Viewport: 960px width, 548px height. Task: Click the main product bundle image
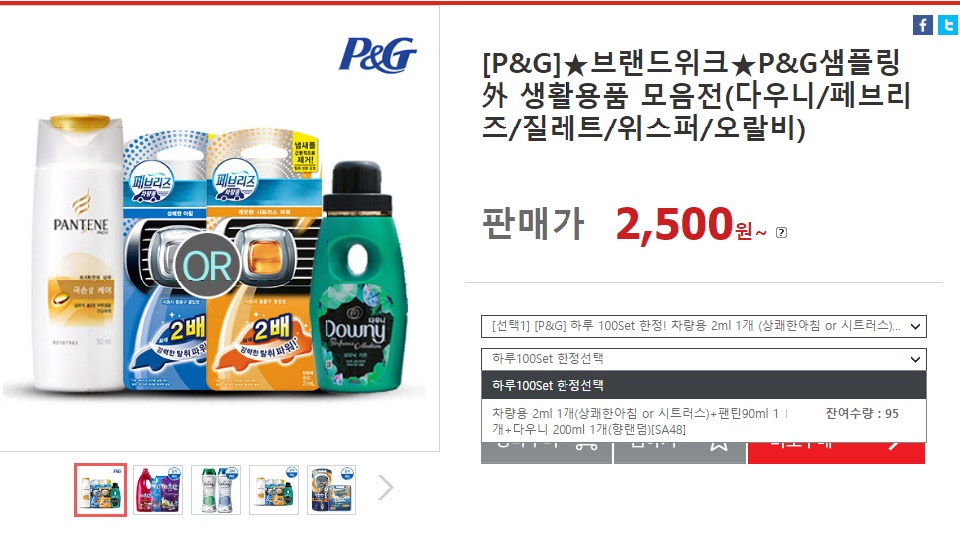point(219,228)
